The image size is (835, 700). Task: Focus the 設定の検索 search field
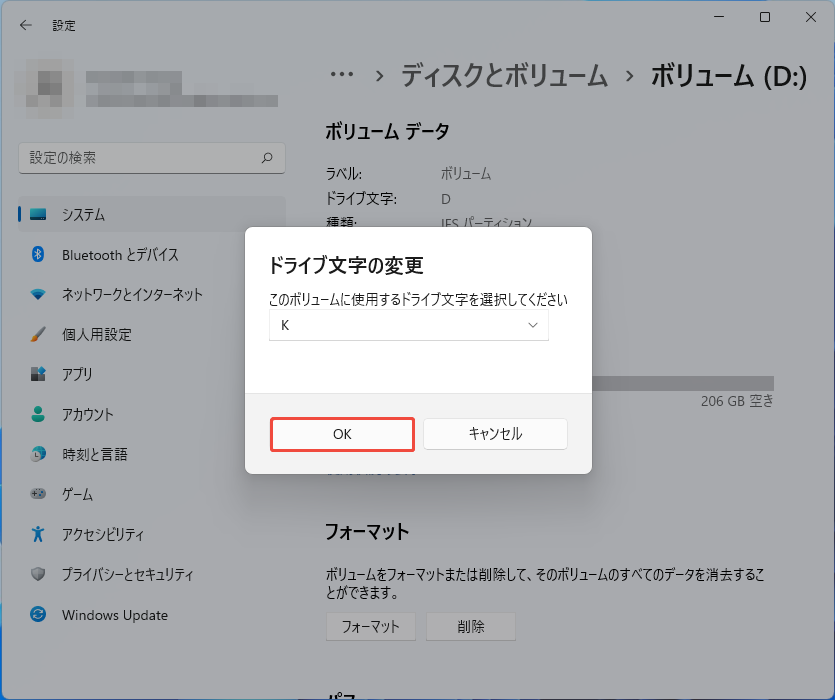152,158
